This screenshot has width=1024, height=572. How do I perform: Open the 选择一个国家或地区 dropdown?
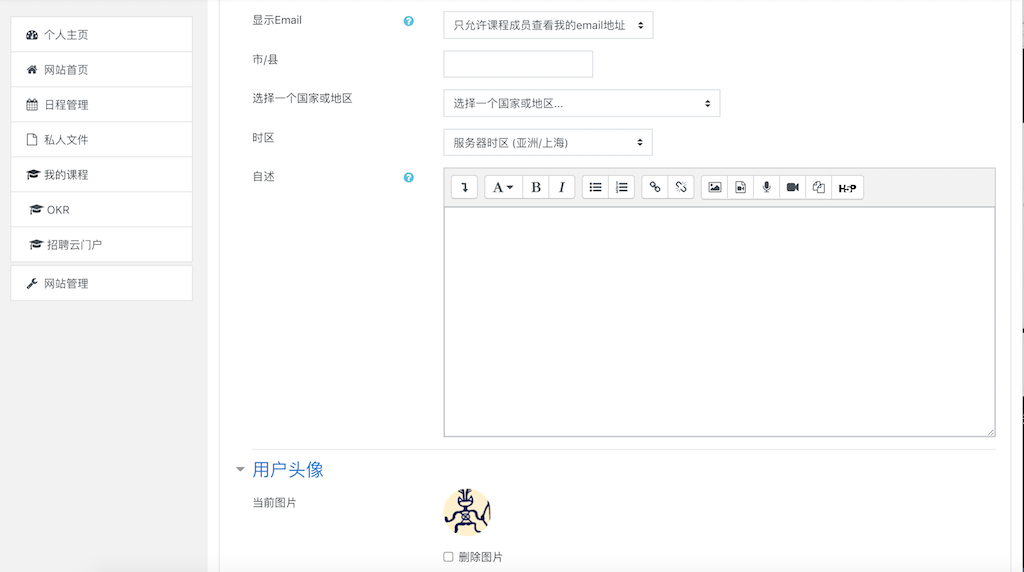581,103
